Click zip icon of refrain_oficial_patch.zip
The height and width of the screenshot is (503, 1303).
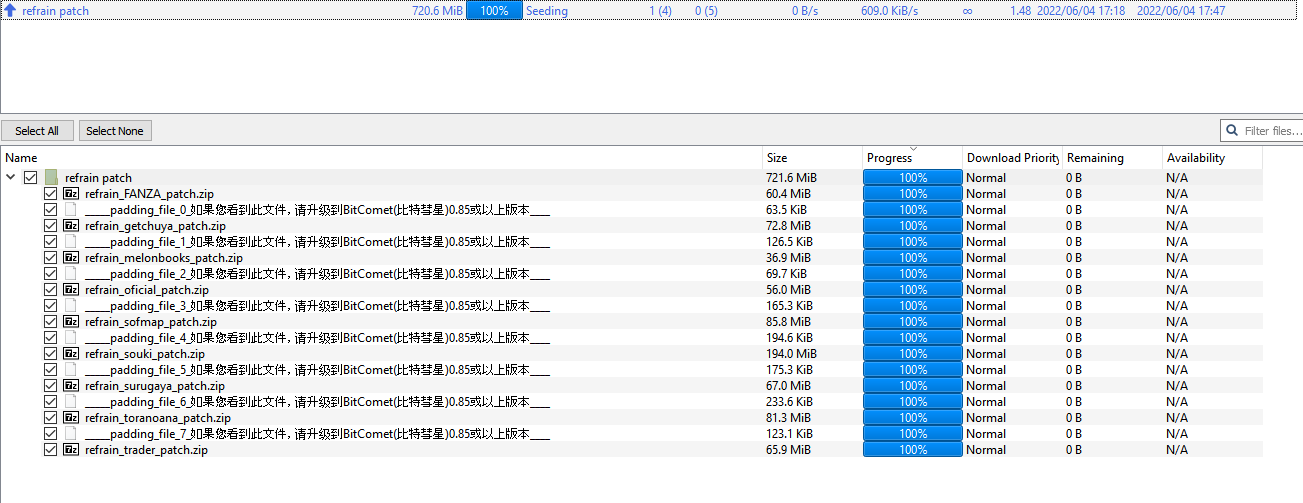71,290
